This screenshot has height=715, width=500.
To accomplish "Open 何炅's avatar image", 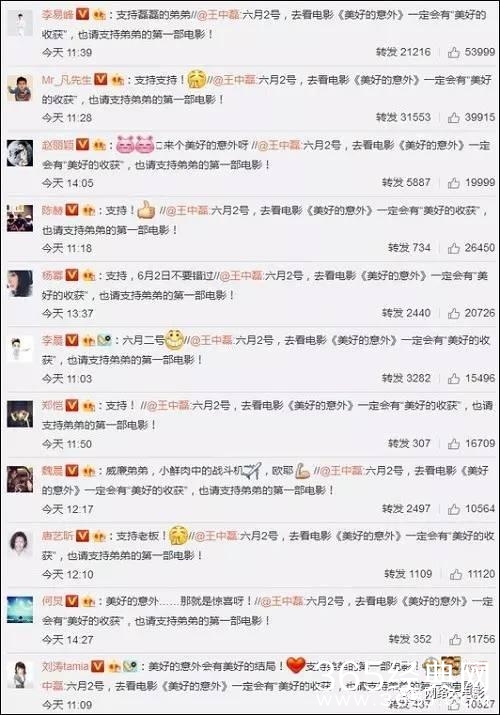I will coord(20,609).
